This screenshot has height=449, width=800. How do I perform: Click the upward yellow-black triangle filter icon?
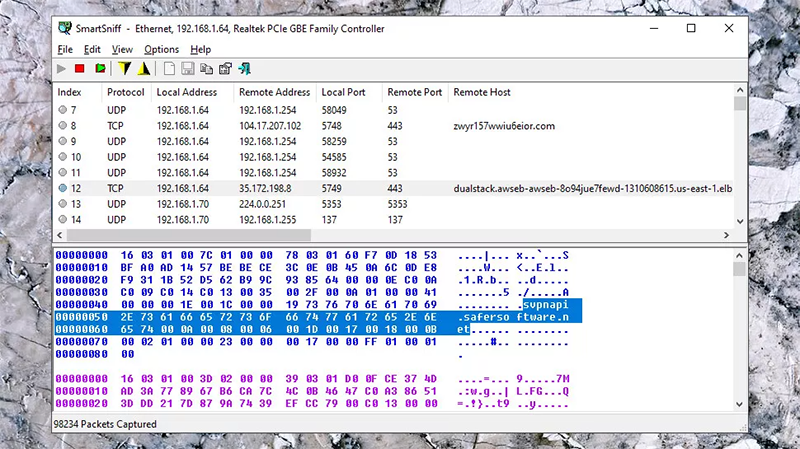144,68
